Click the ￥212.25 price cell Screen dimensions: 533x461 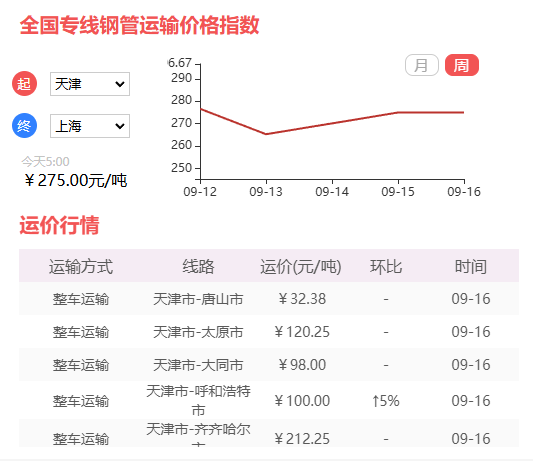pos(302,439)
